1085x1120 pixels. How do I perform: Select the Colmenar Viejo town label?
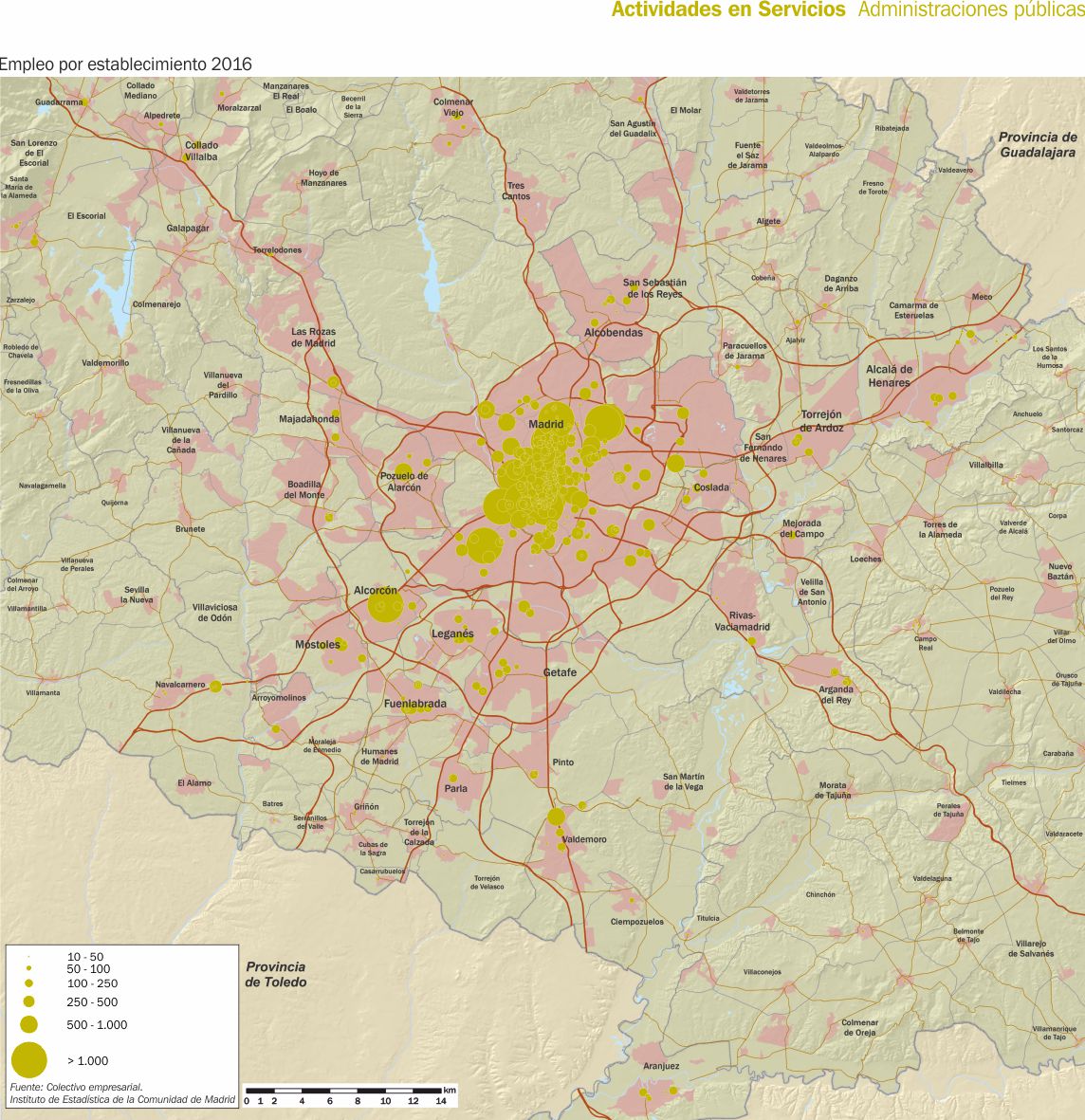(453, 107)
